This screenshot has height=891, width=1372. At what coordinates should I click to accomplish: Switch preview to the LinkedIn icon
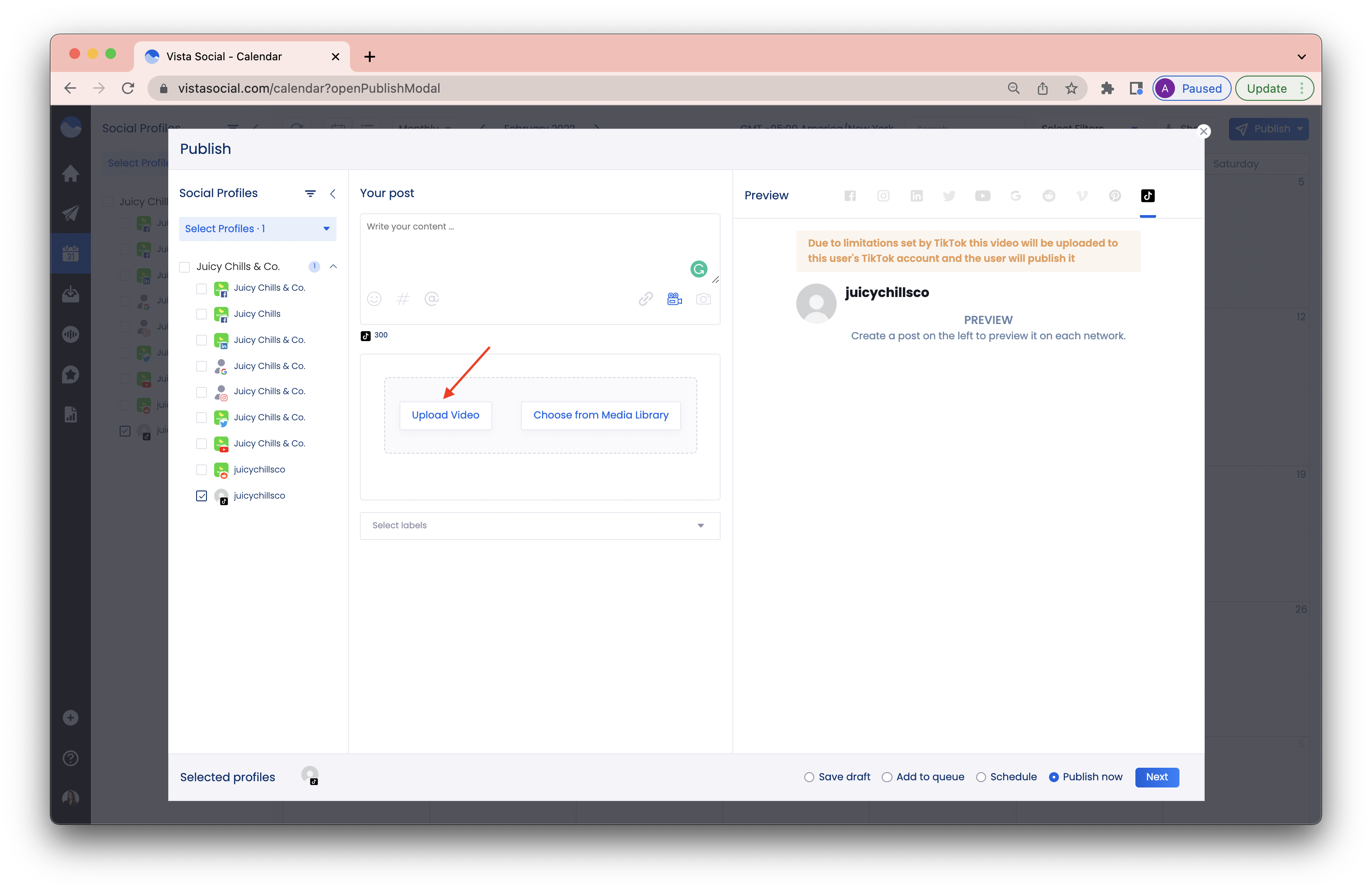(916, 195)
